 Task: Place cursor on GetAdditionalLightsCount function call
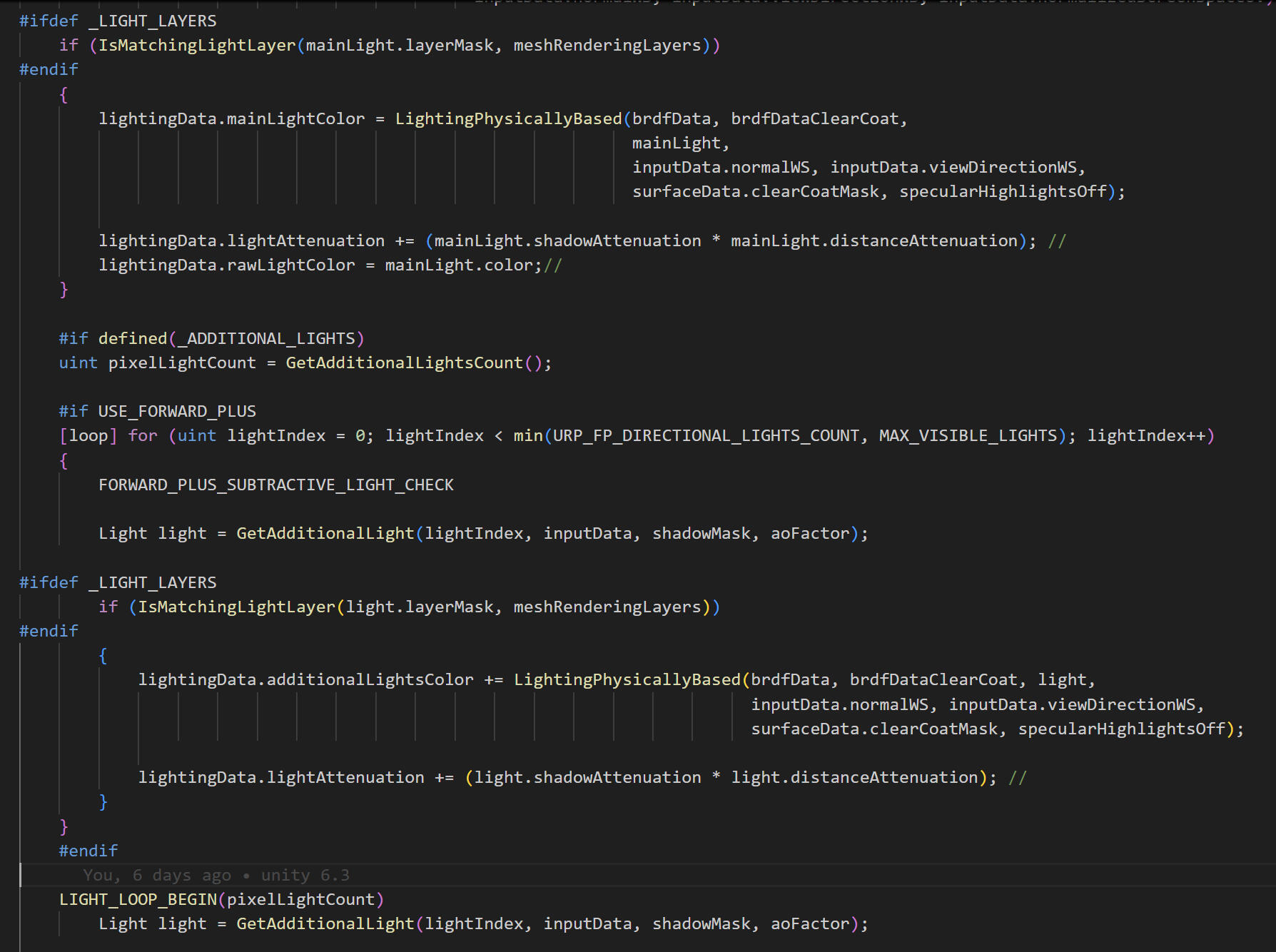click(x=404, y=363)
